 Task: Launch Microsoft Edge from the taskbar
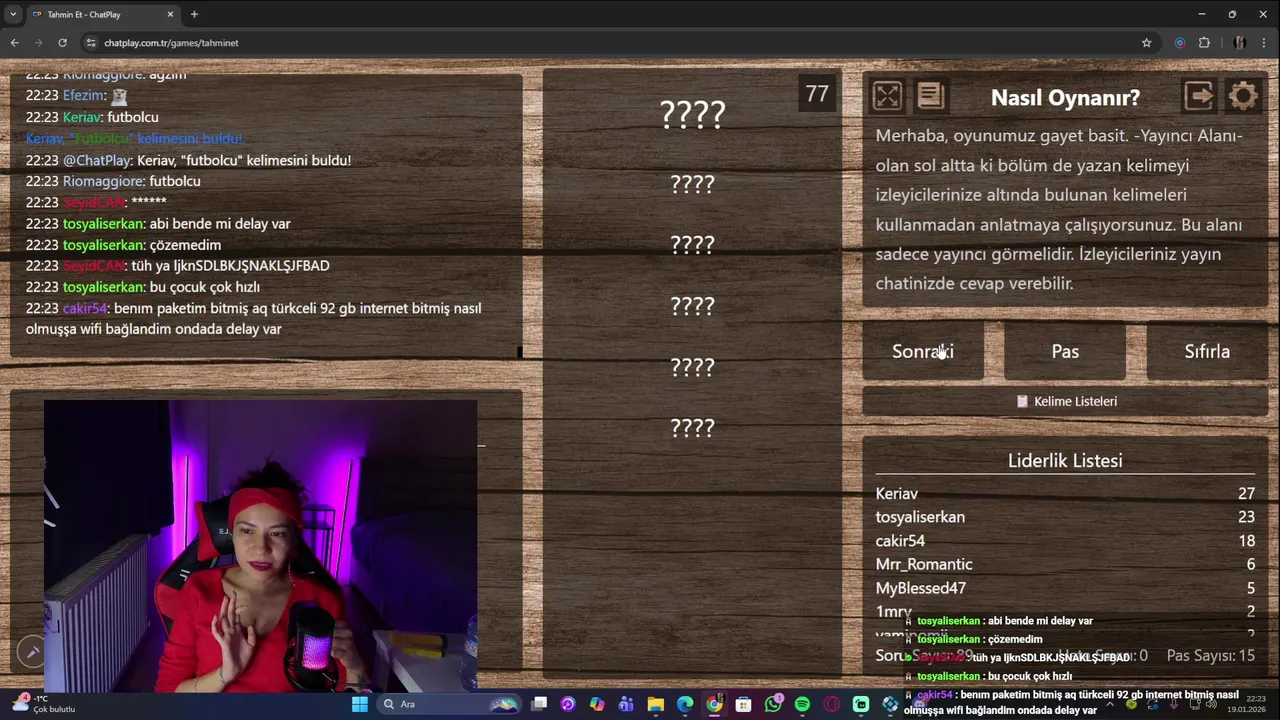tap(685, 704)
